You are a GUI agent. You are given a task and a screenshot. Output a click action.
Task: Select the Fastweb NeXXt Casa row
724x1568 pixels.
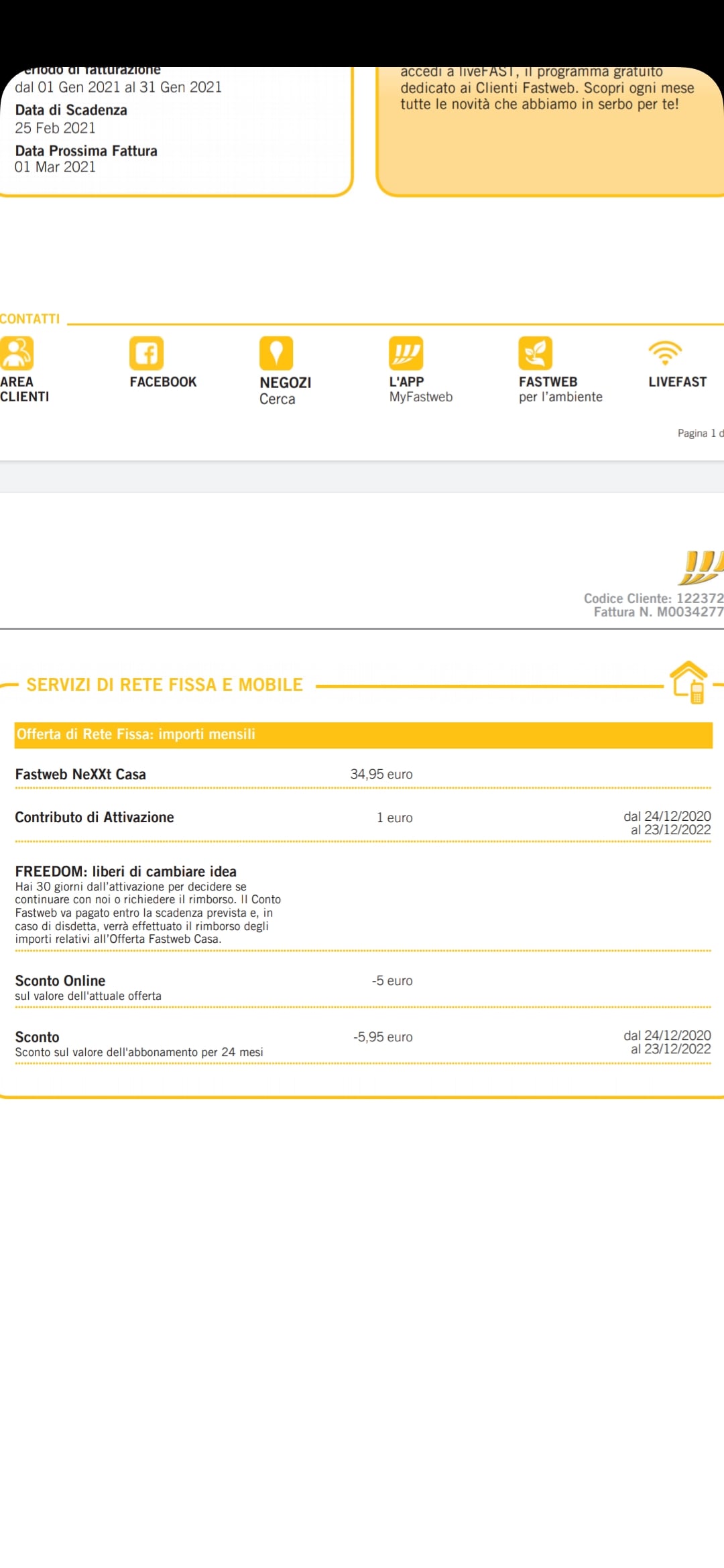click(x=363, y=775)
